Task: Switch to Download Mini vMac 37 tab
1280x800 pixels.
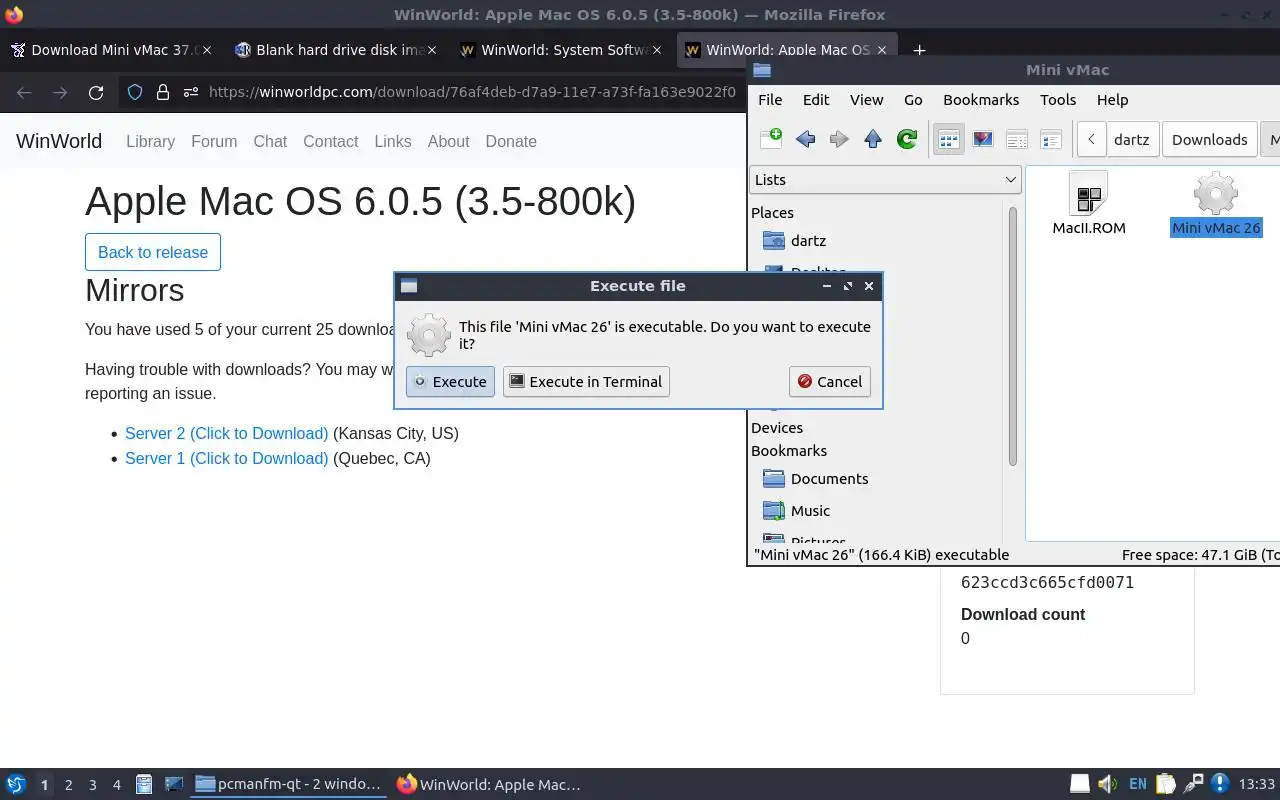Action: pyautogui.click(x=110, y=50)
